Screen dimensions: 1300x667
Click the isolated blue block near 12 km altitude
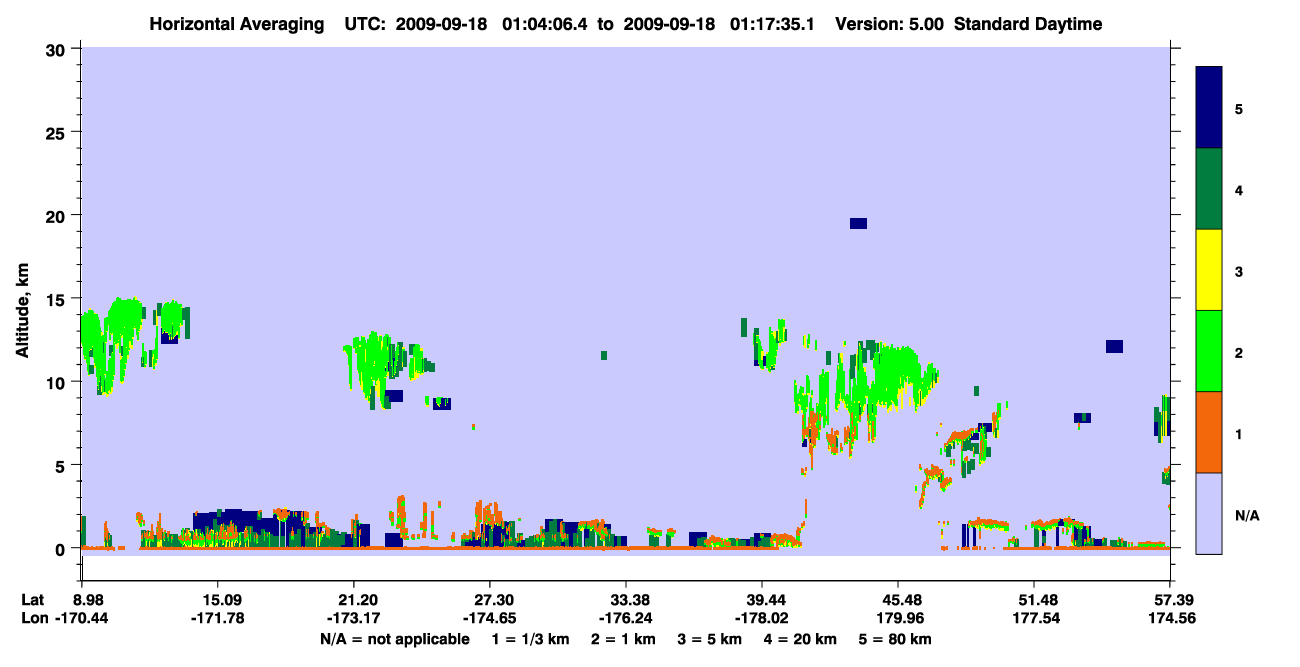[1114, 346]
